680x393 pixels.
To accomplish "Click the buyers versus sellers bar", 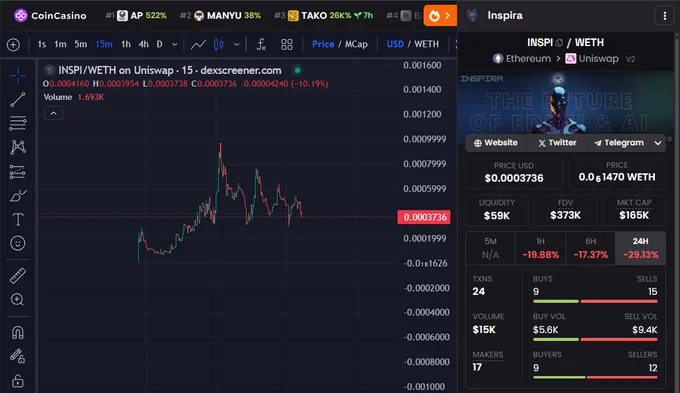I will coord(595,377).
